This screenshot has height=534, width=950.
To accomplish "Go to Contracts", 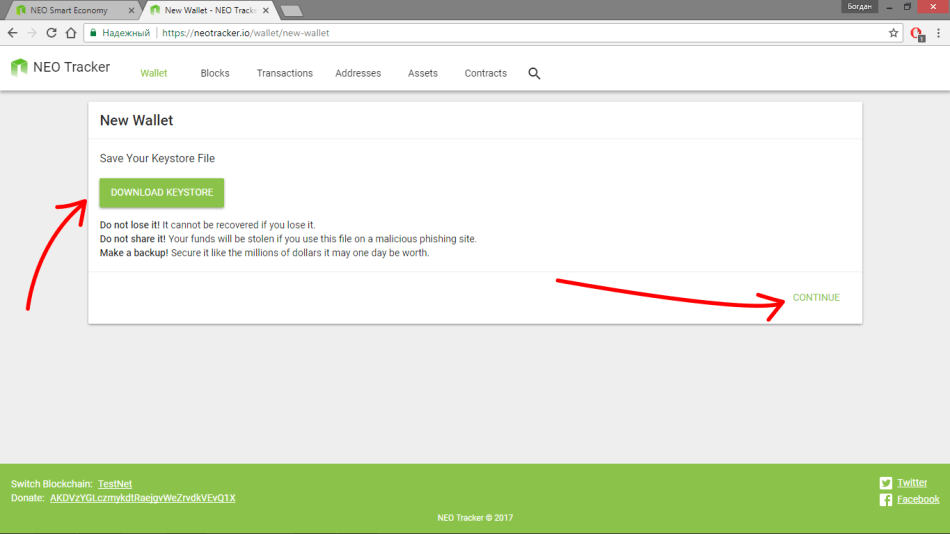I will 485,73.
